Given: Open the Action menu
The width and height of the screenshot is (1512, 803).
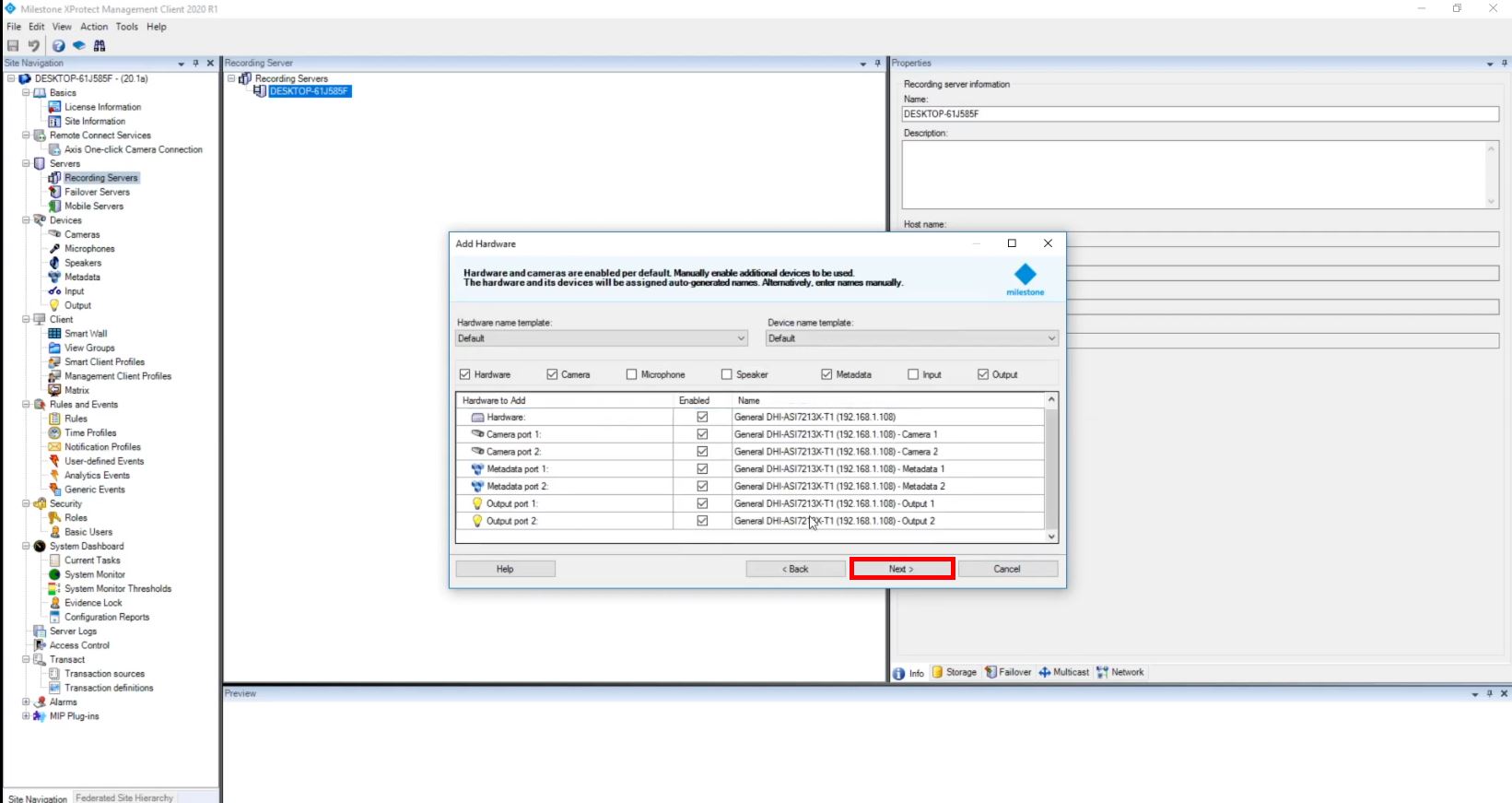Looking at the screenshot, I should point(94,27).
